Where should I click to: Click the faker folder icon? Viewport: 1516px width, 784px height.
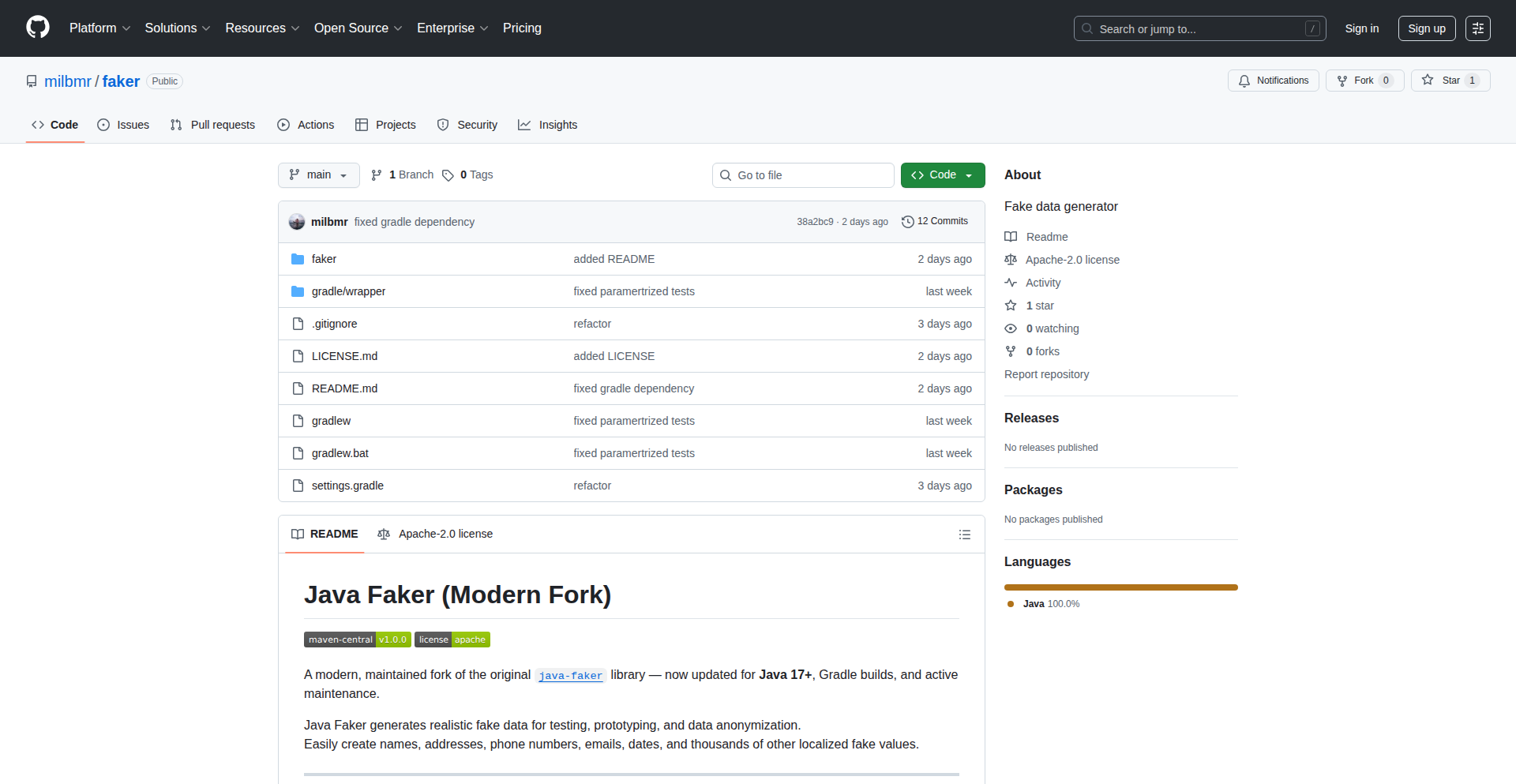click(298, 259)
